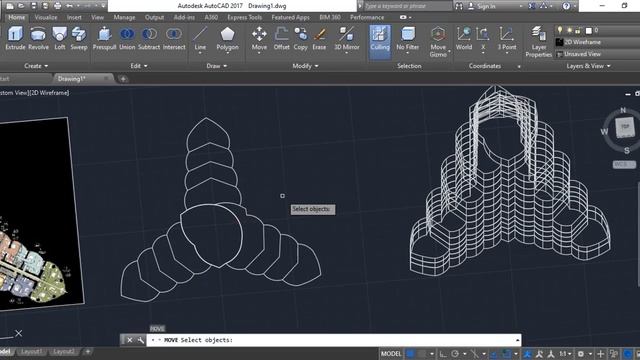Viewport: 640px width, 360px height.
Task: Open the Express Tools ribbon tab
Action: [x=244, y=17]
